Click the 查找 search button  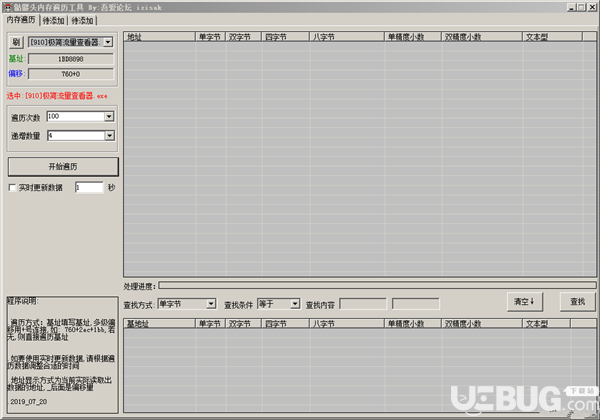coord(578,302)
